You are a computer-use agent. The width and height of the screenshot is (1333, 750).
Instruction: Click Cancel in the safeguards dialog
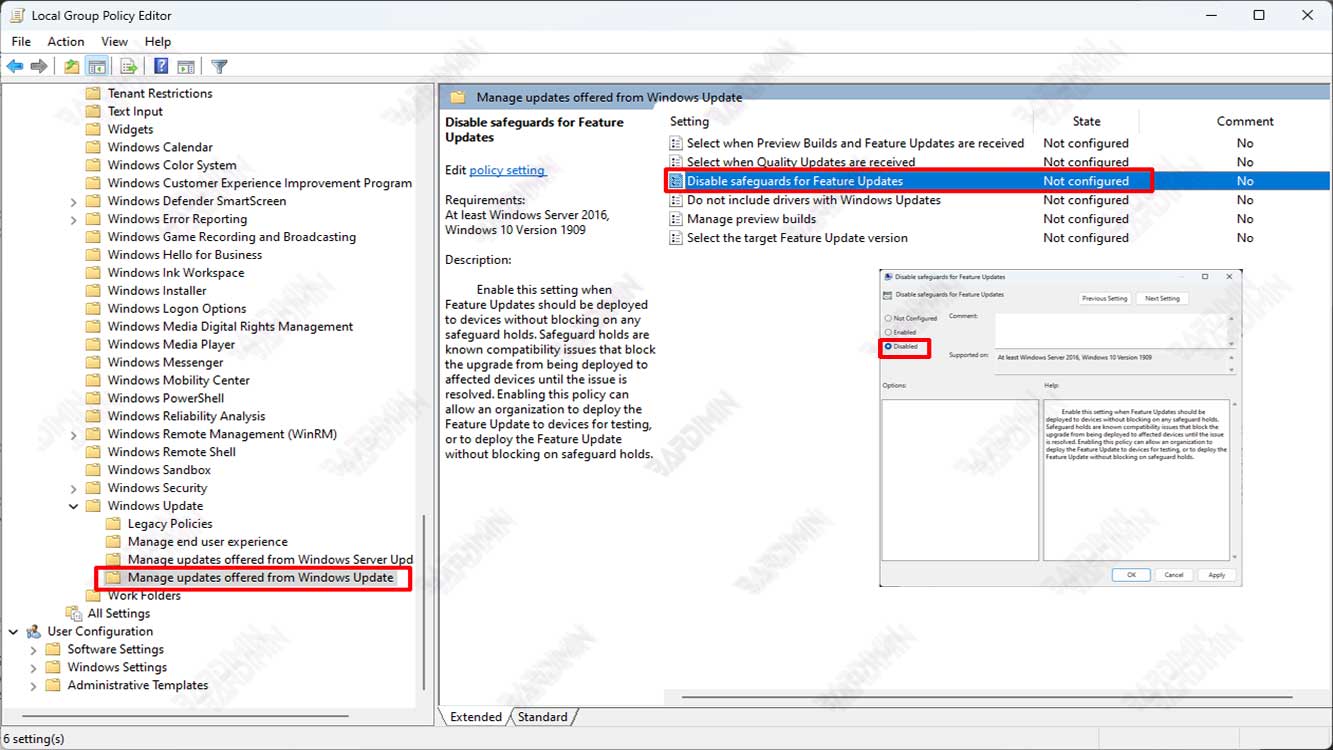tap(1174, 575)
